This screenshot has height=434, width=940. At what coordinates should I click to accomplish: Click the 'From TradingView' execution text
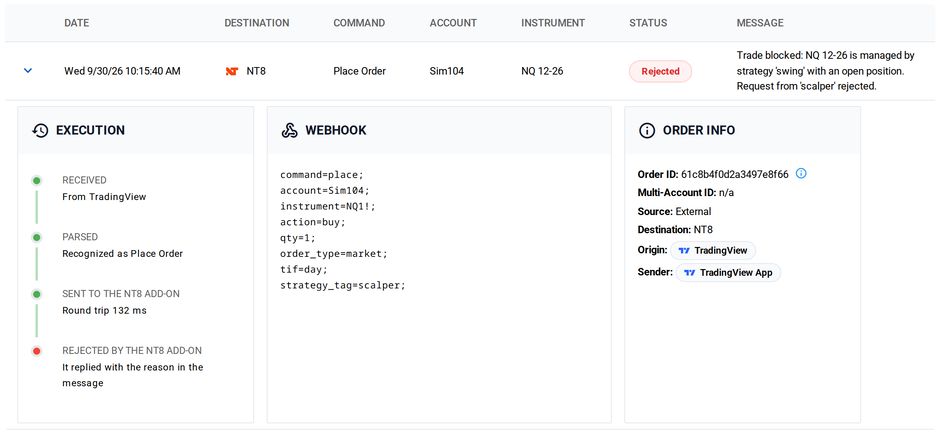[x=104, y=197]
